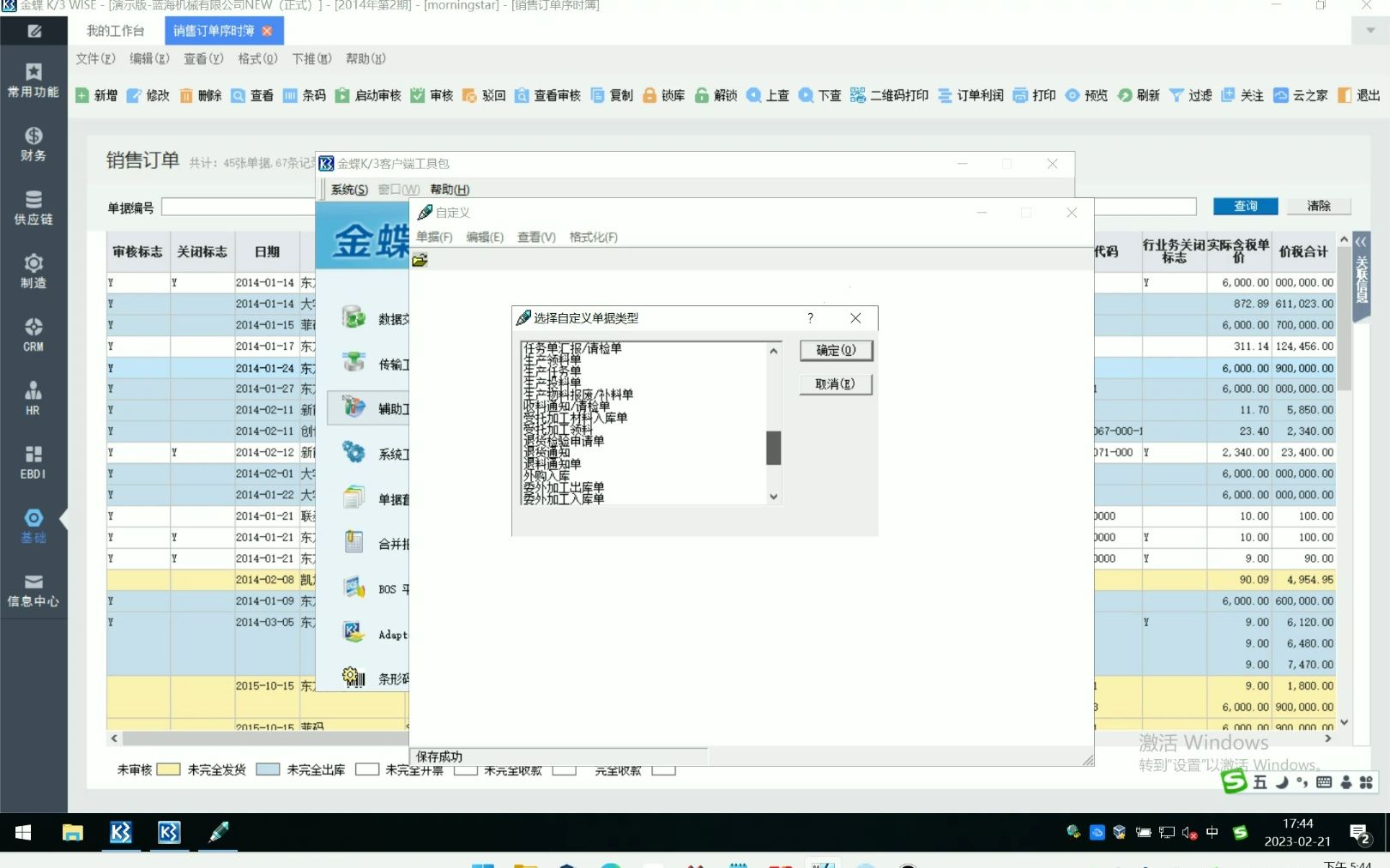Click the 云之家 toolbar button
The height and width of the screenshot is (868, 1390).
tap(1301, 95)
